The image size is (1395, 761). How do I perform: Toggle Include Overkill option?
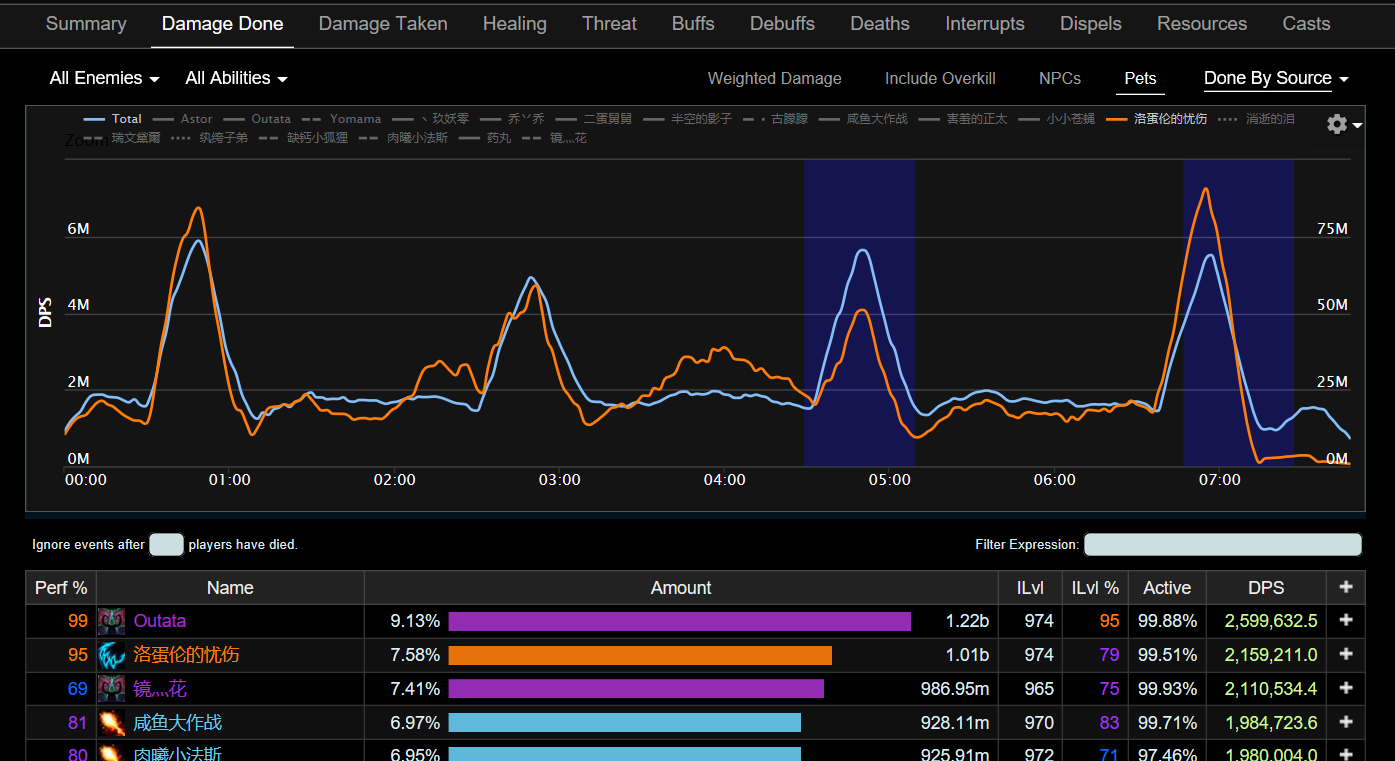click(x=940, y=78)
